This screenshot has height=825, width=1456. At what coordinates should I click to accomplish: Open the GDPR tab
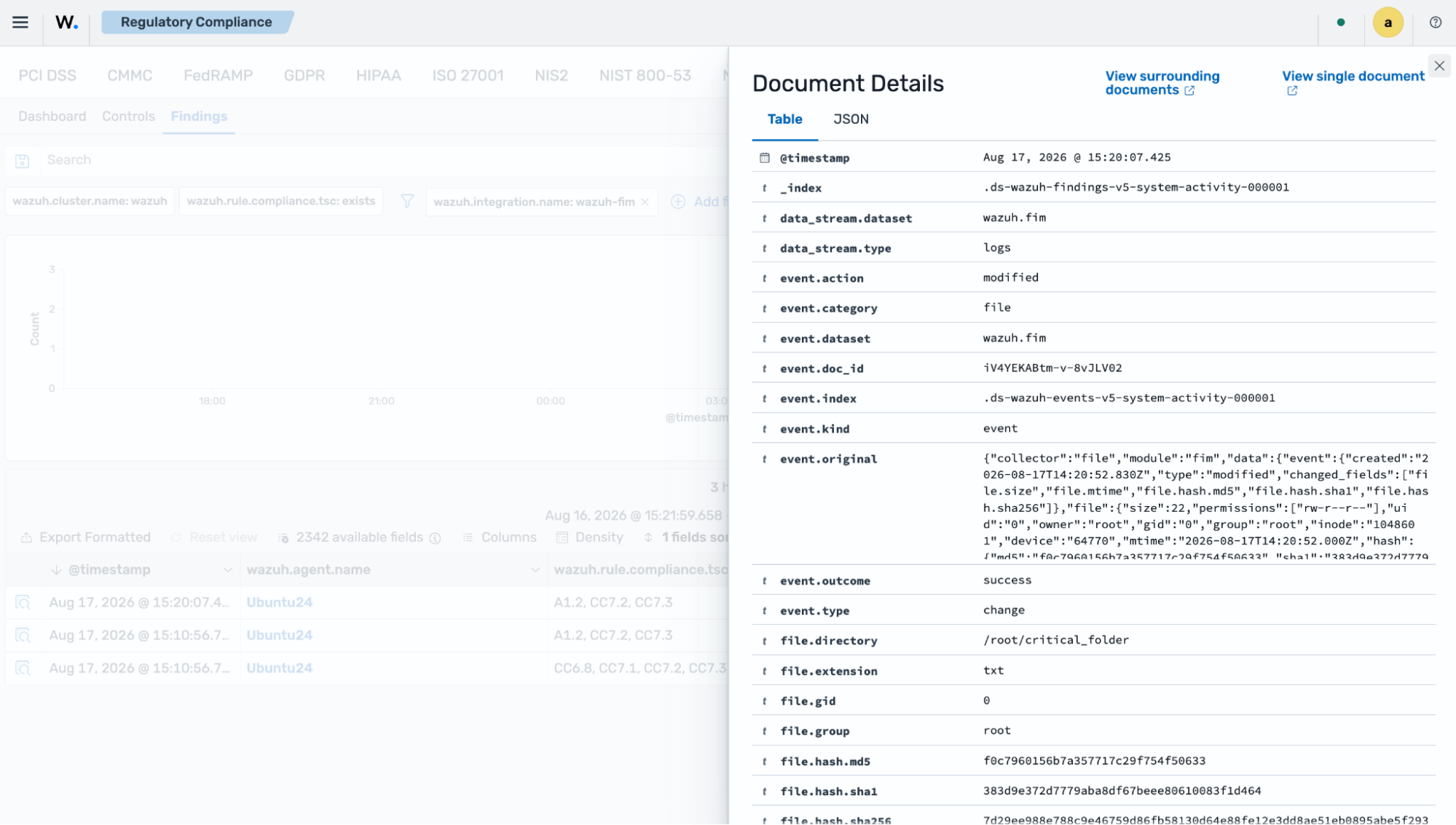coord(304,76)
